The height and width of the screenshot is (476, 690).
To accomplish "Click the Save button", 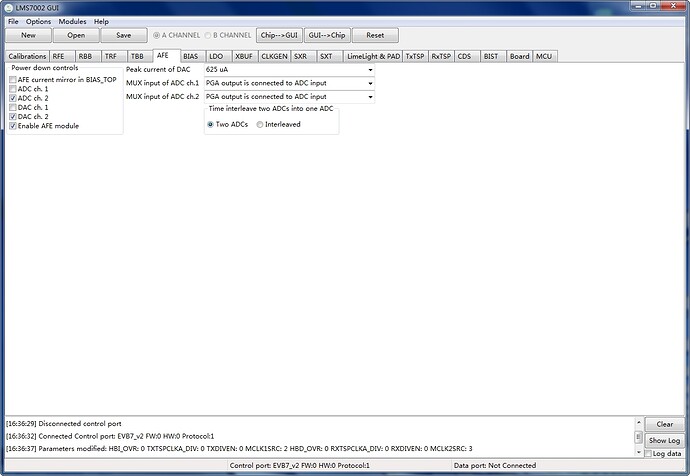I will pyautogui.click(x=124, y=35).
